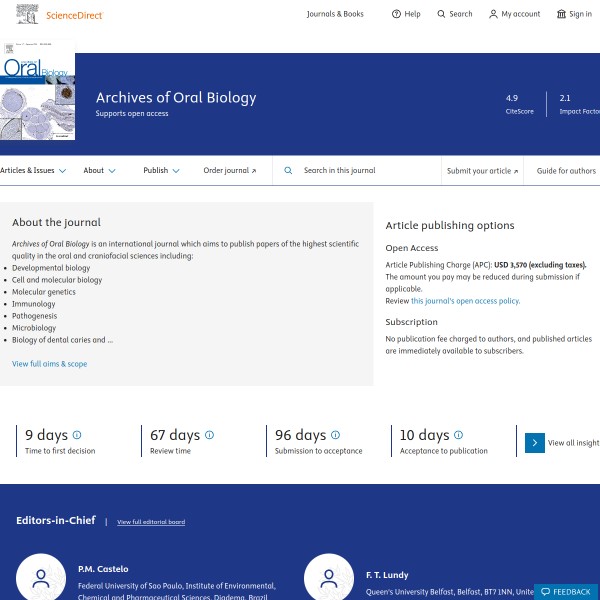The height and width of the screenshot is (600, 600).
Task: Click the Sign in institution icon
Action: point(561,14)
